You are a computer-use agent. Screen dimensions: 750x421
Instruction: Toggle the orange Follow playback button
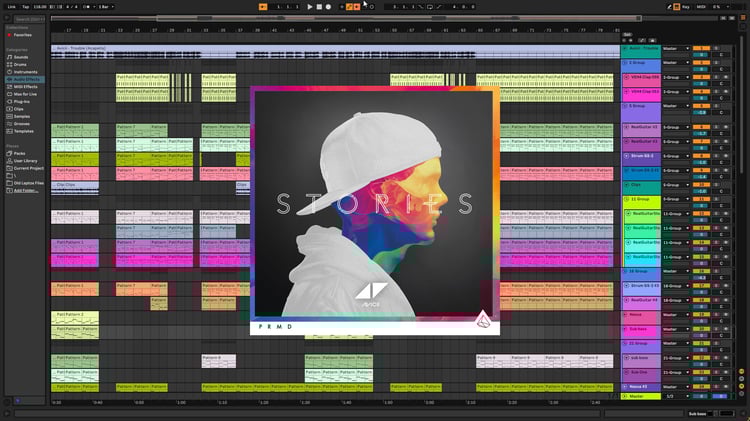click(263, 7)
